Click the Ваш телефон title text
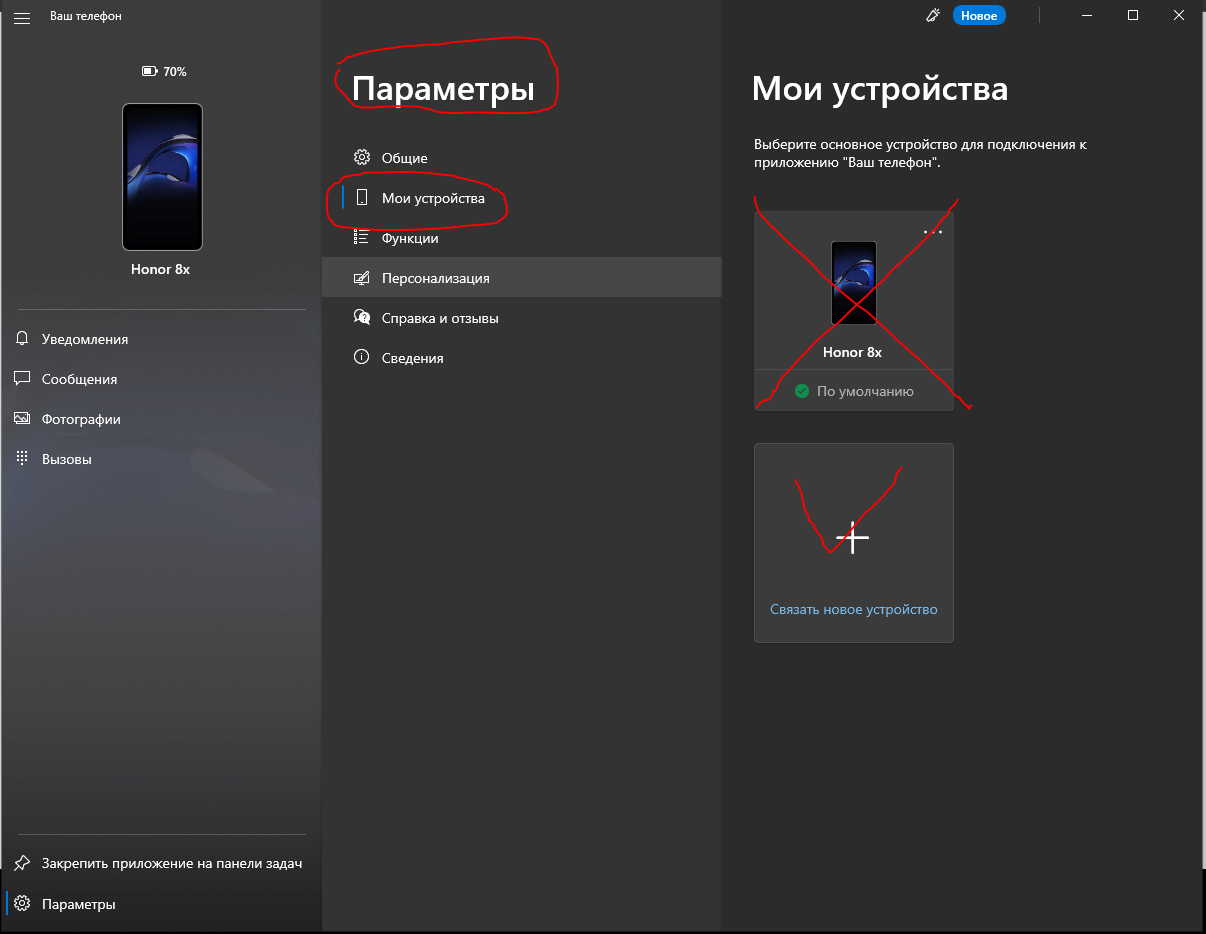1206x934 pixels. pyautogui.click(x=86, y=17)
